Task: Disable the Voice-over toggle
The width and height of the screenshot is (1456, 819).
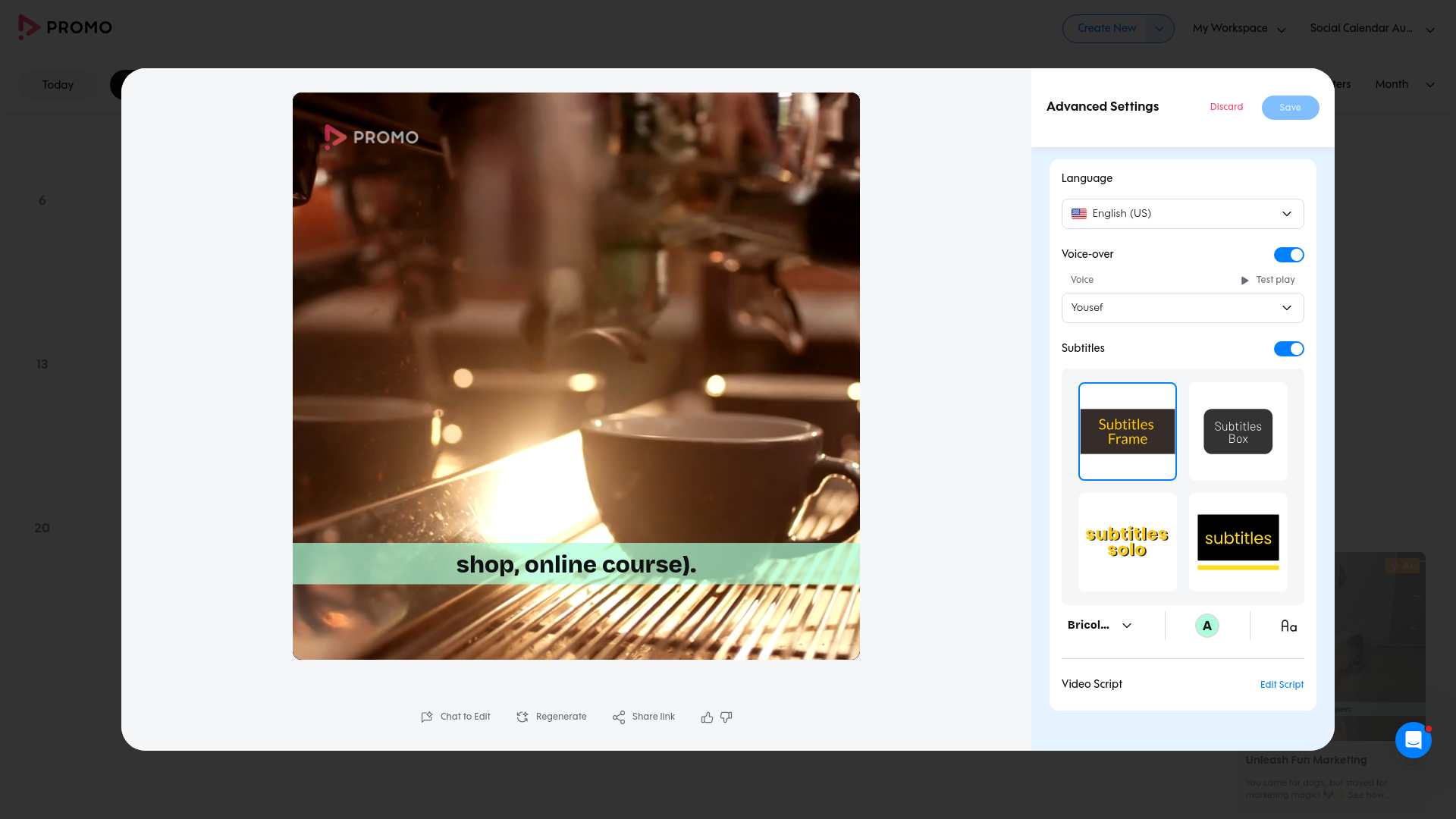Action: (x=1288, y=255)
